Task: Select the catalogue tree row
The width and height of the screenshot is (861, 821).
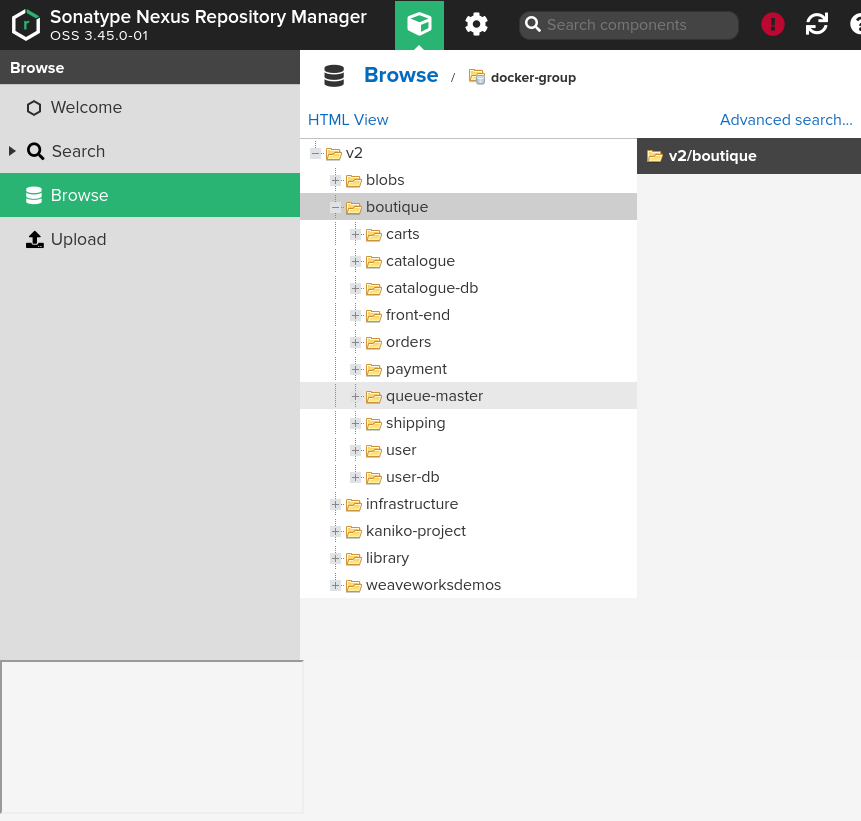Action: click(468, 261)
